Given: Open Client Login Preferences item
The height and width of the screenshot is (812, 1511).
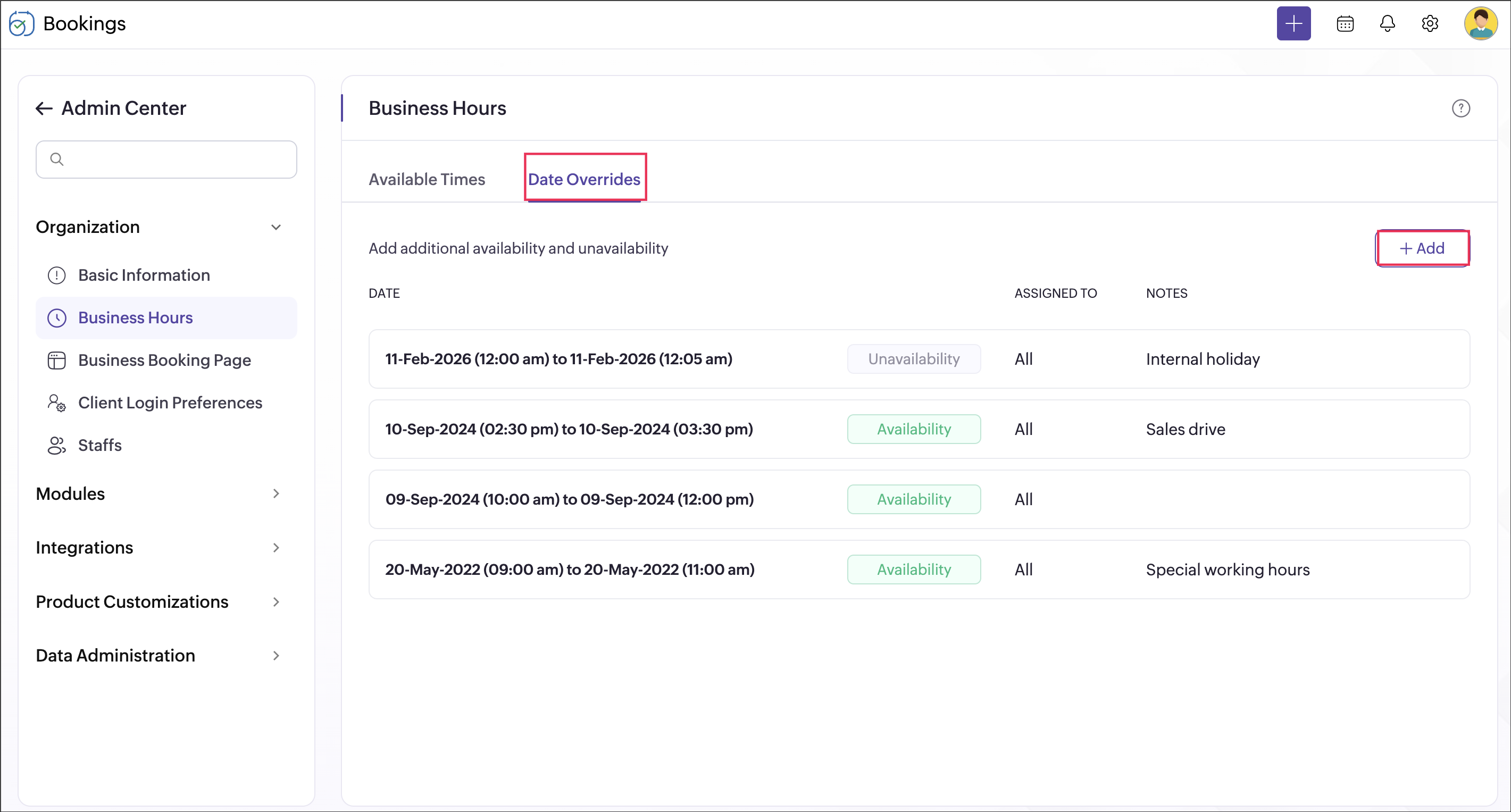Looking at the screenshot, I should pyautogui.click(x=170, y=403).
